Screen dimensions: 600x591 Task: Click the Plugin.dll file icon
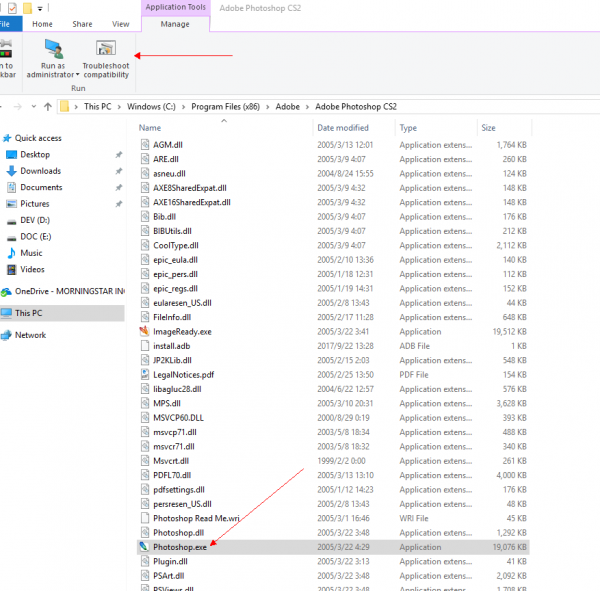[145, 561]
